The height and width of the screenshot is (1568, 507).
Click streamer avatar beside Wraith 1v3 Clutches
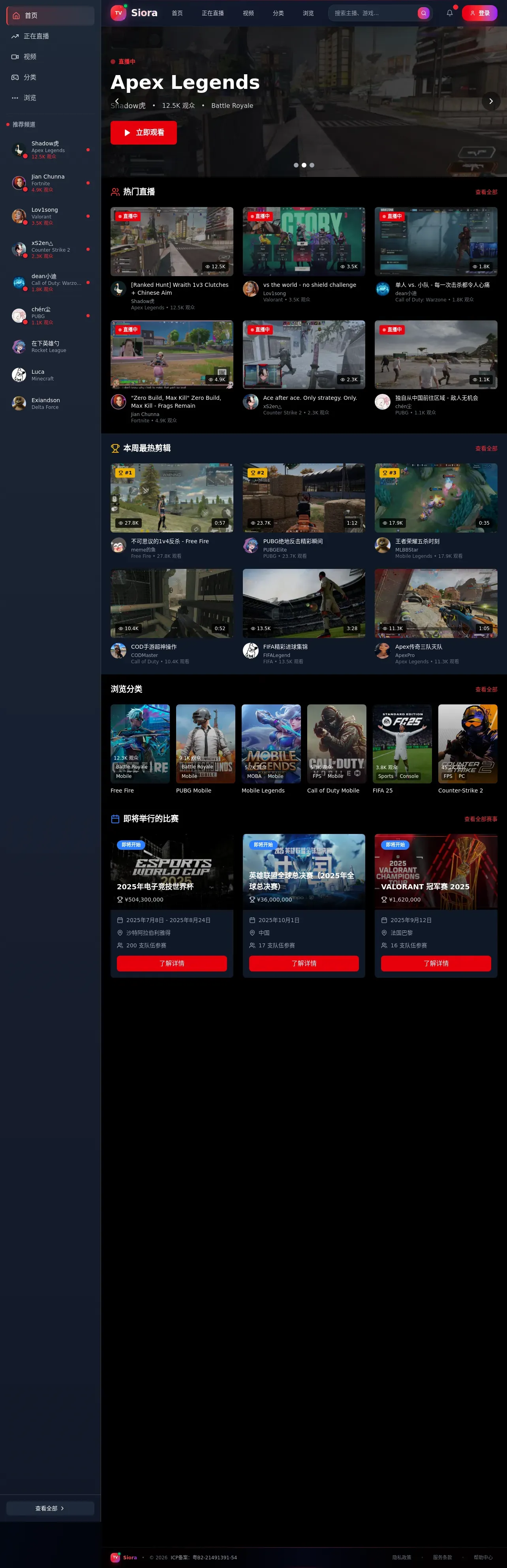pyautogui.click(x=119, y=289)
